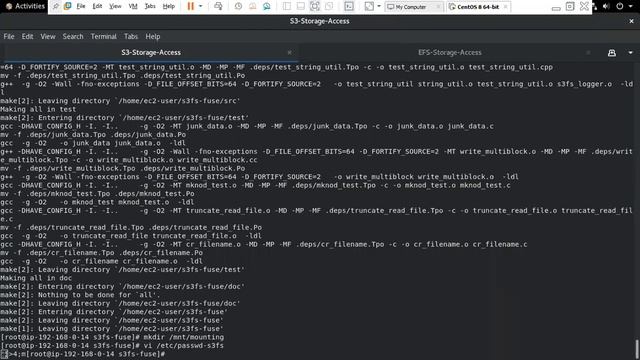Open the VMware Help menu
Image resolution: width=640 pixels, height=360 pixels.
169,7
